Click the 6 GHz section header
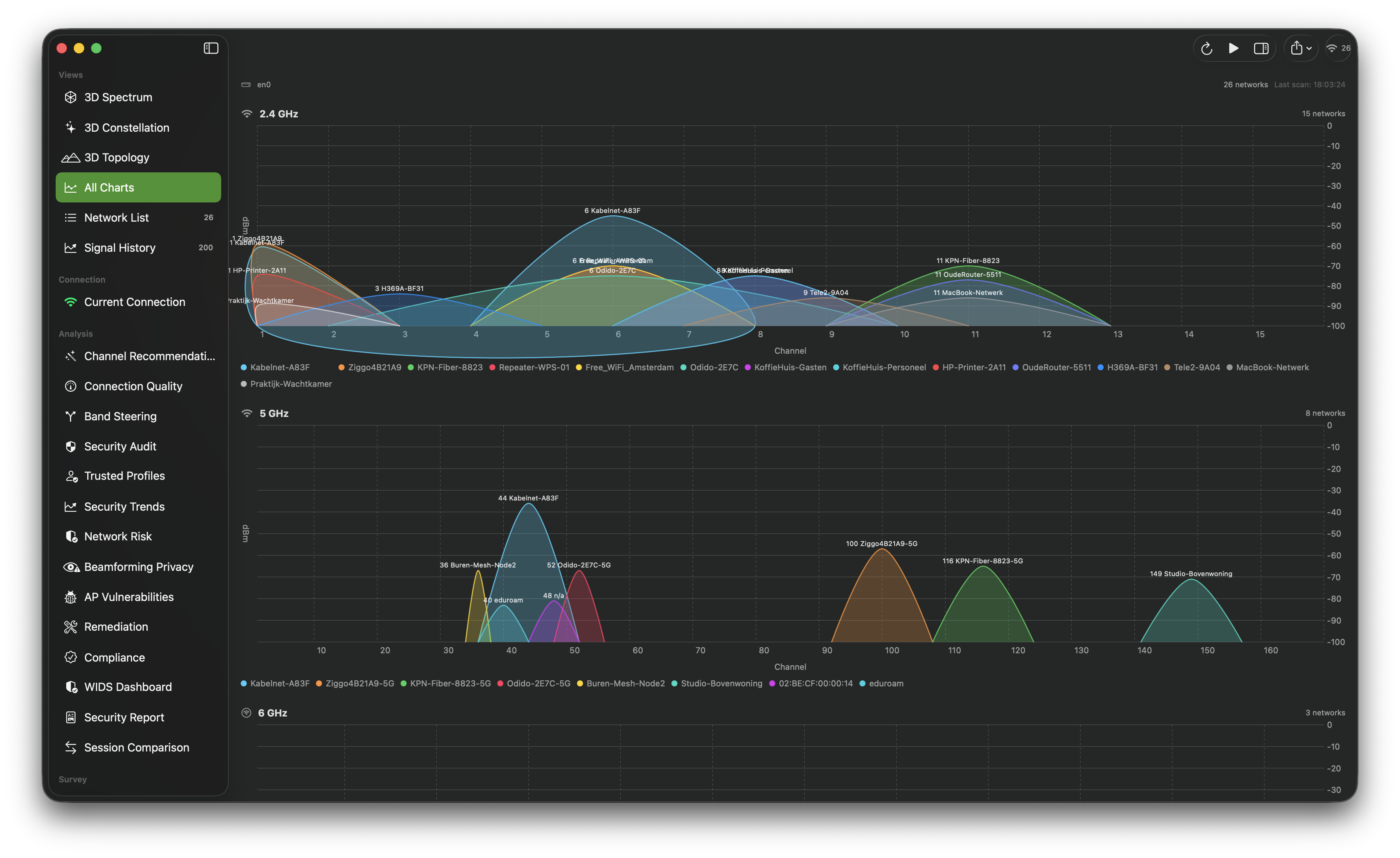 pyautogui.click(x=273, y=713)
